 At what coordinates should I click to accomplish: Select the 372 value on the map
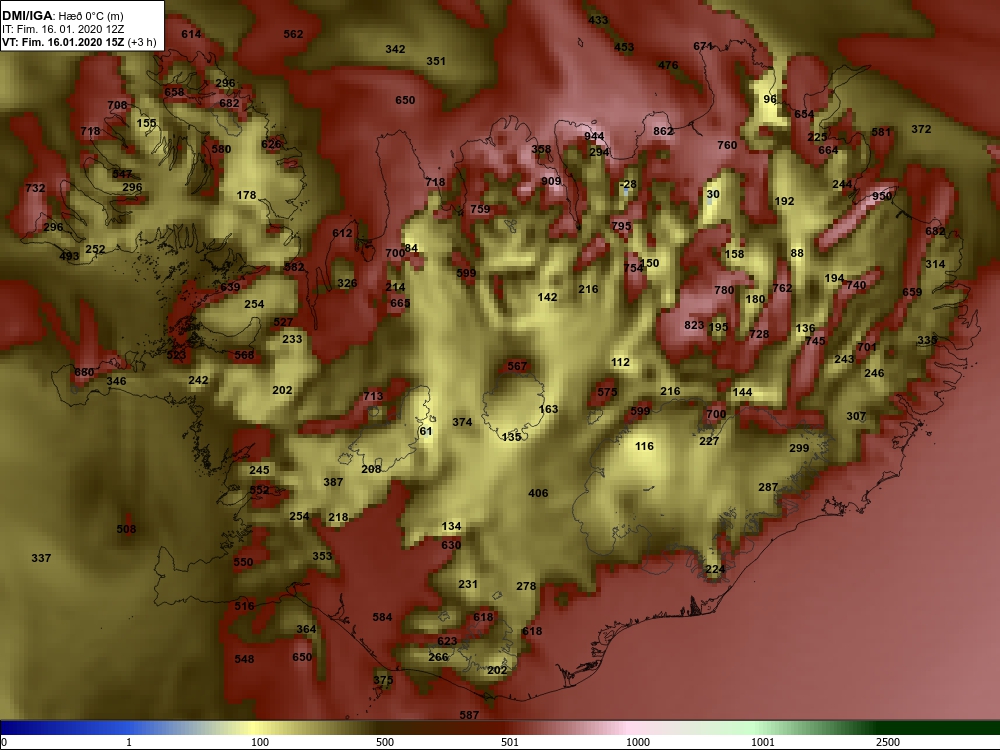(x=921, y=129)
